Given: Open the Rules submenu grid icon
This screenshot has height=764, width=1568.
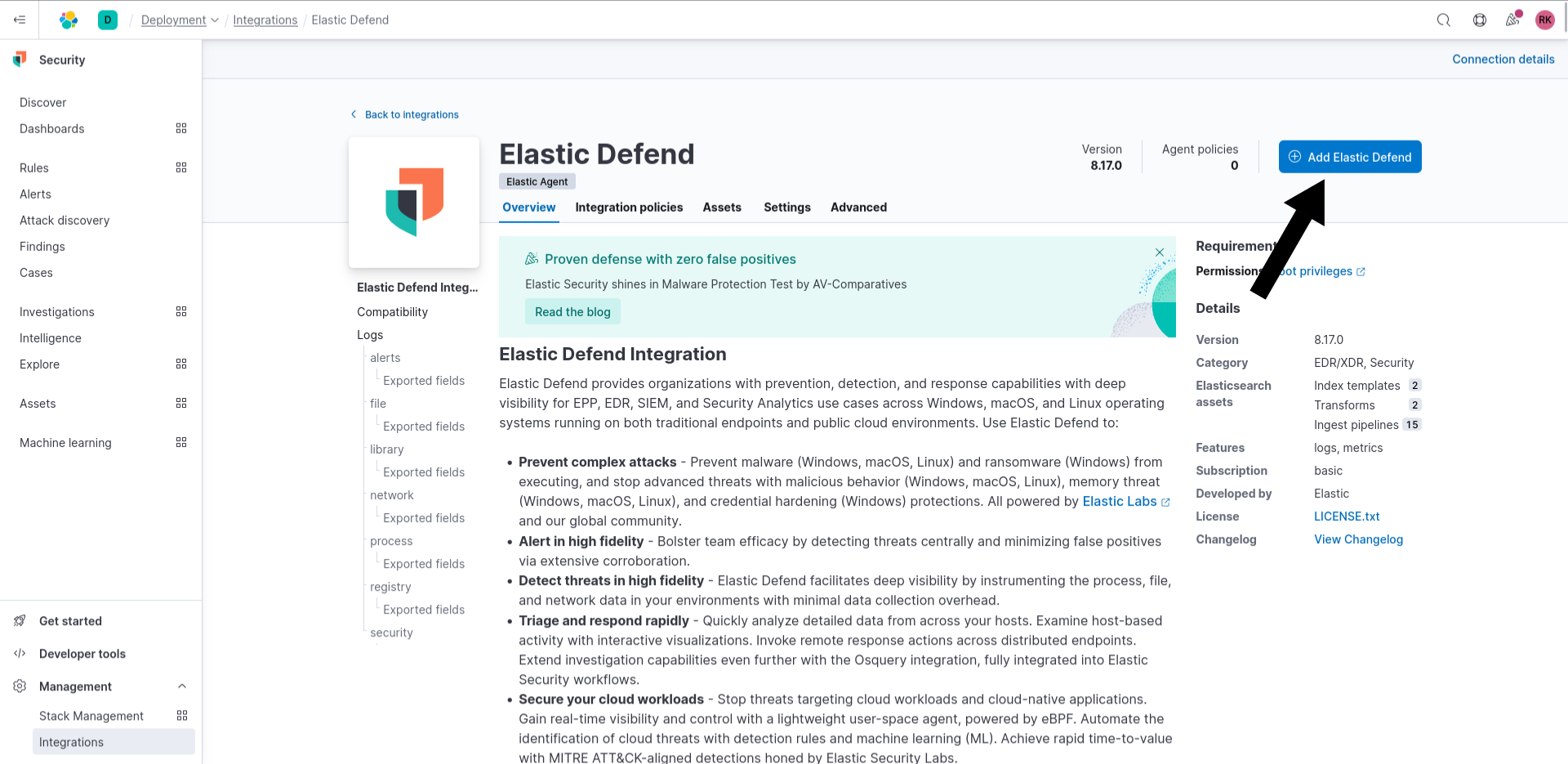Looking at the screenshot, I should click(181, 168).
